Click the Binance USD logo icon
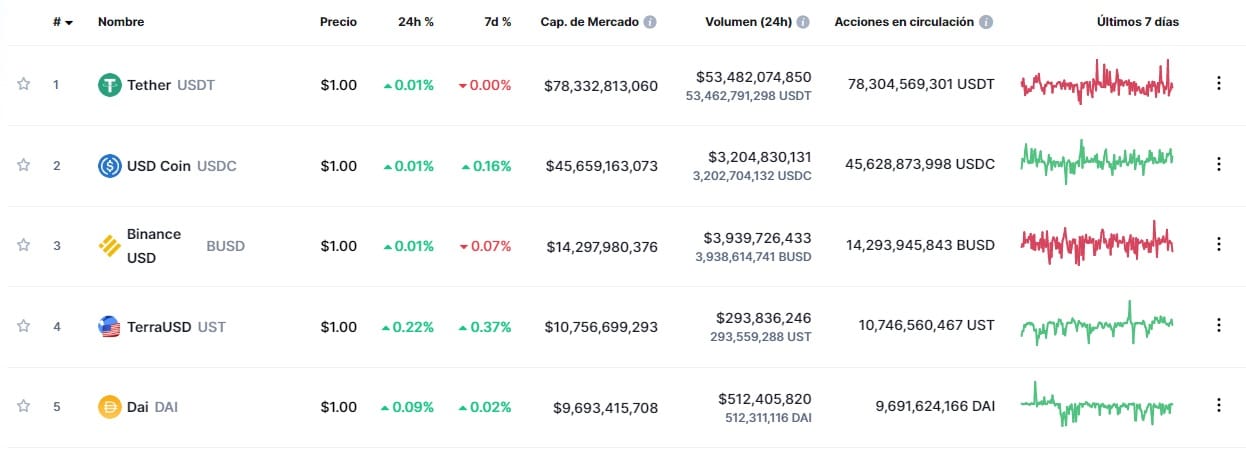Image resolution: width=1246 pixels, height=450 pixels. (x=109, y=246)
